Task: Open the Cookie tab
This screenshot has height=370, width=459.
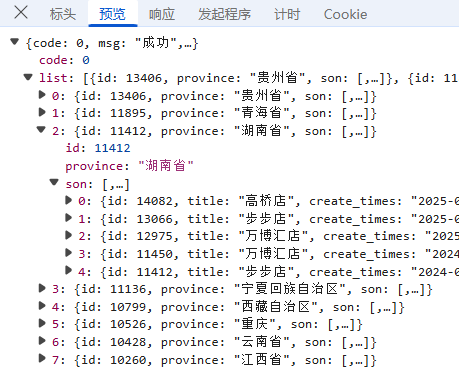Action: click(345, 14)
